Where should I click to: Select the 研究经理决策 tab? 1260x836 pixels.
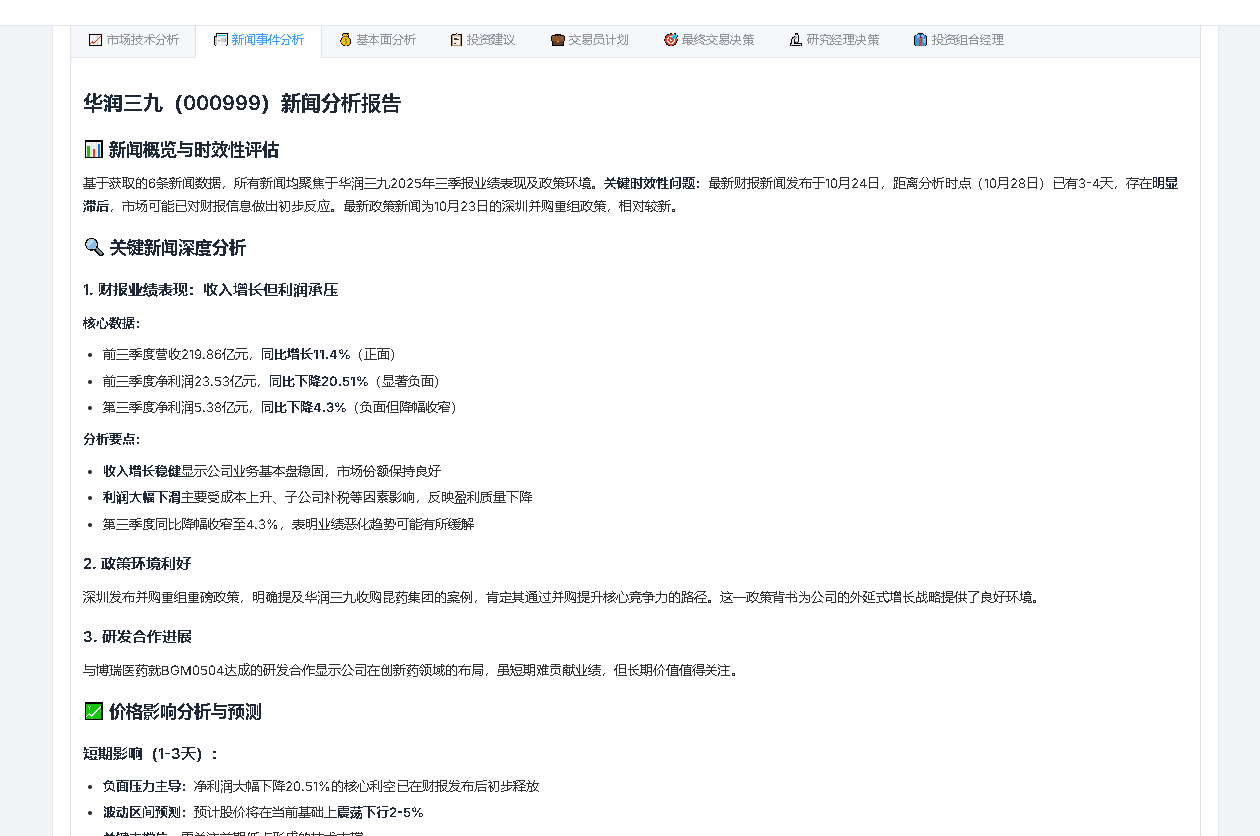coord(834,40)
